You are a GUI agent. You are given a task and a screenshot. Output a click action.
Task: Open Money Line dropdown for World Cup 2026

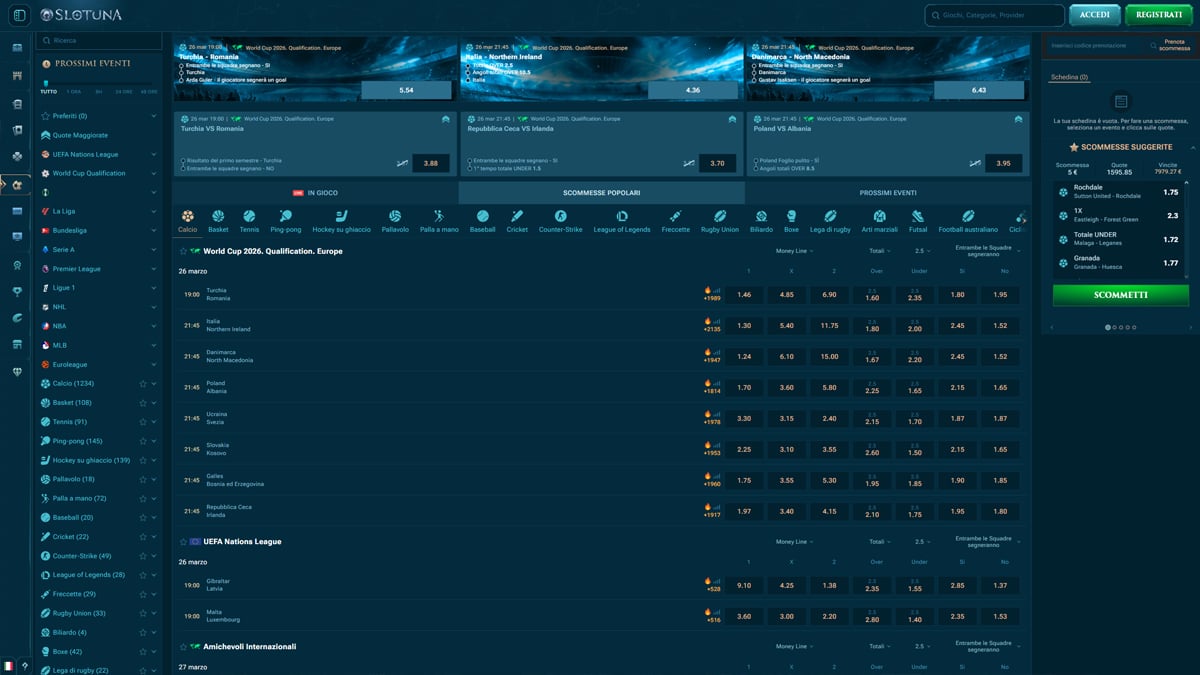coord(795,251)
